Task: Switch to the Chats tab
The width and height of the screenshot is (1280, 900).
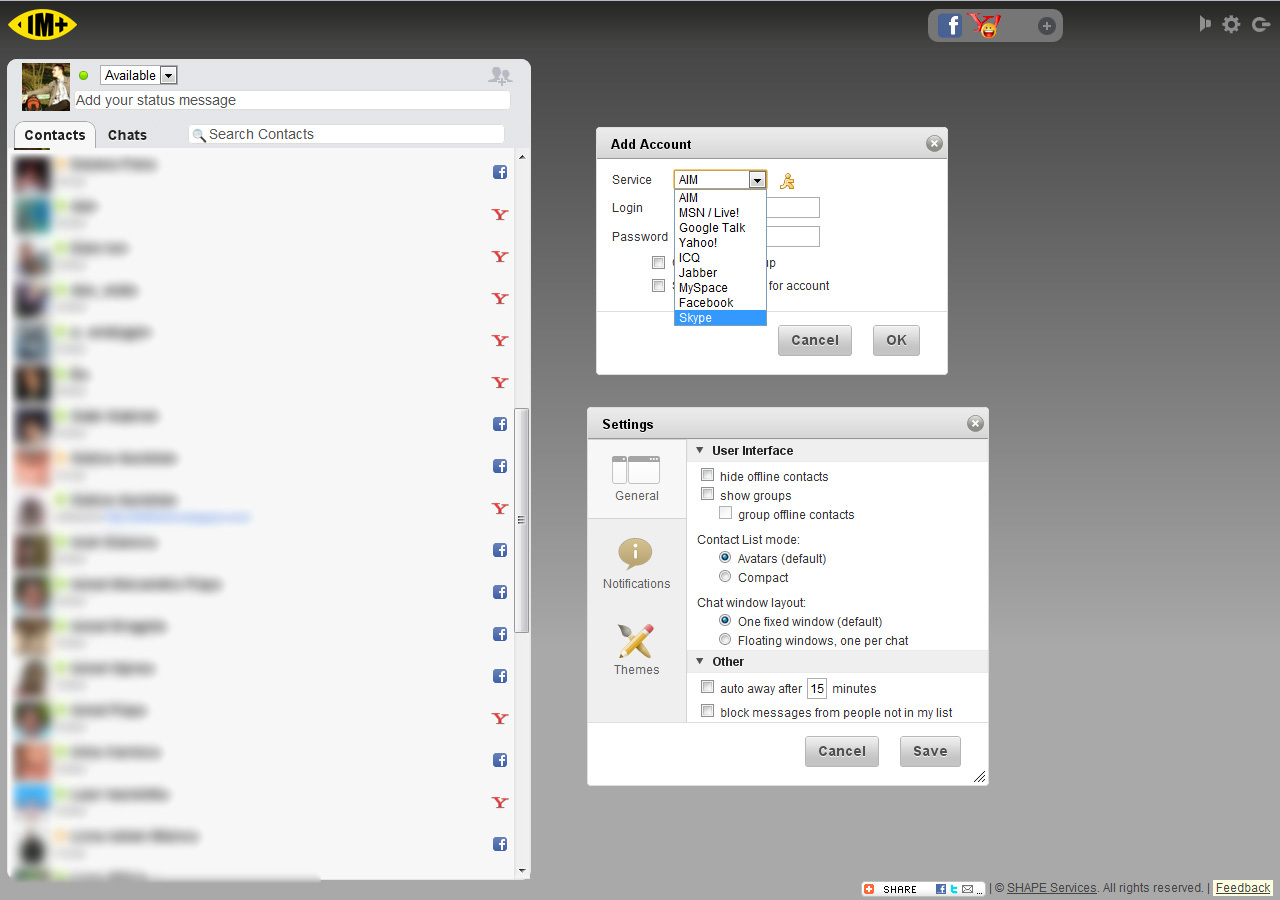Action: point(127,135)
